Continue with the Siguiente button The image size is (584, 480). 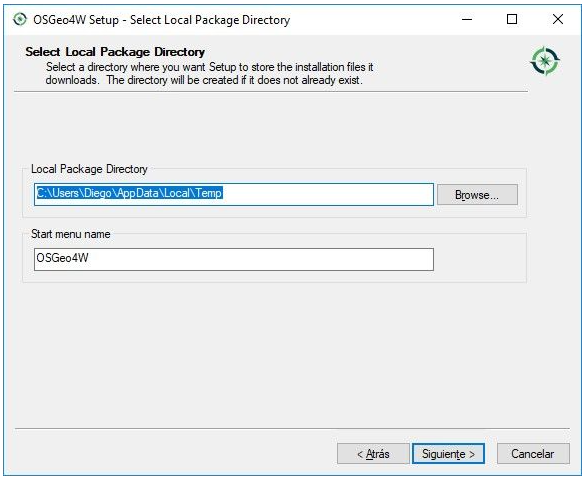click(x=448, y=454)
